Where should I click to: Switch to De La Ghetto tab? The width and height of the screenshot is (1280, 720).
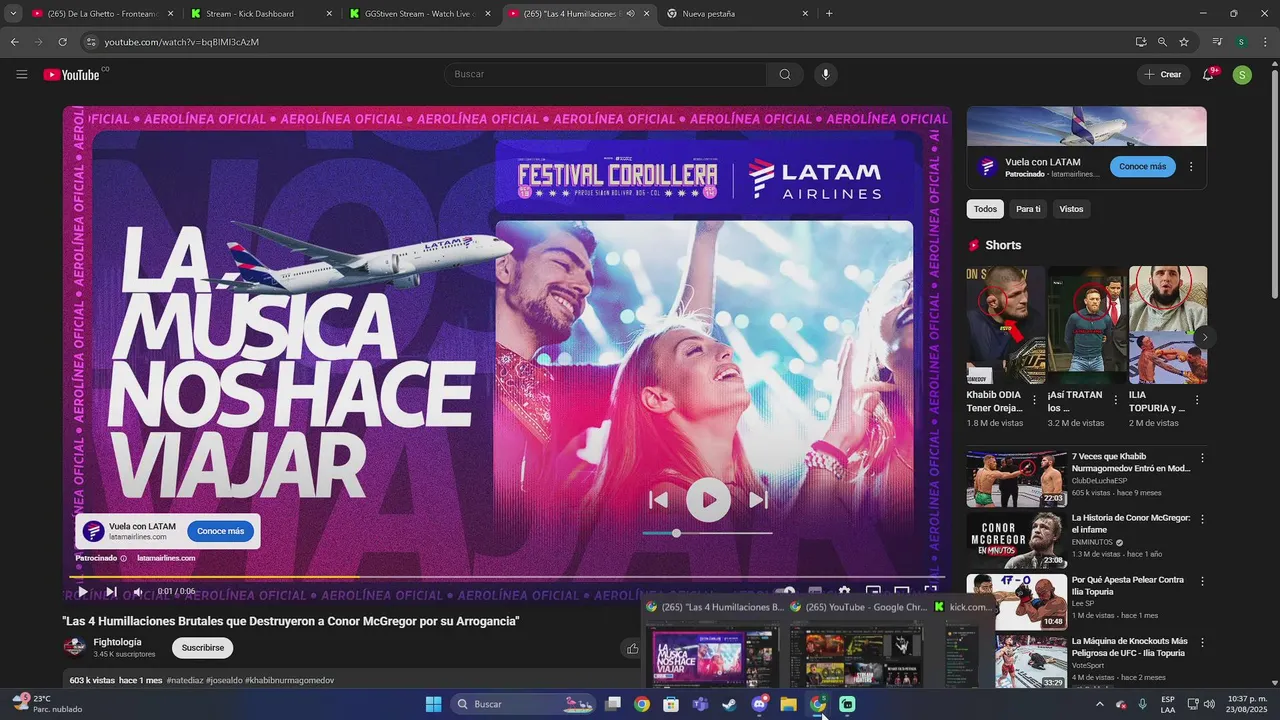[x=102, y=14]
